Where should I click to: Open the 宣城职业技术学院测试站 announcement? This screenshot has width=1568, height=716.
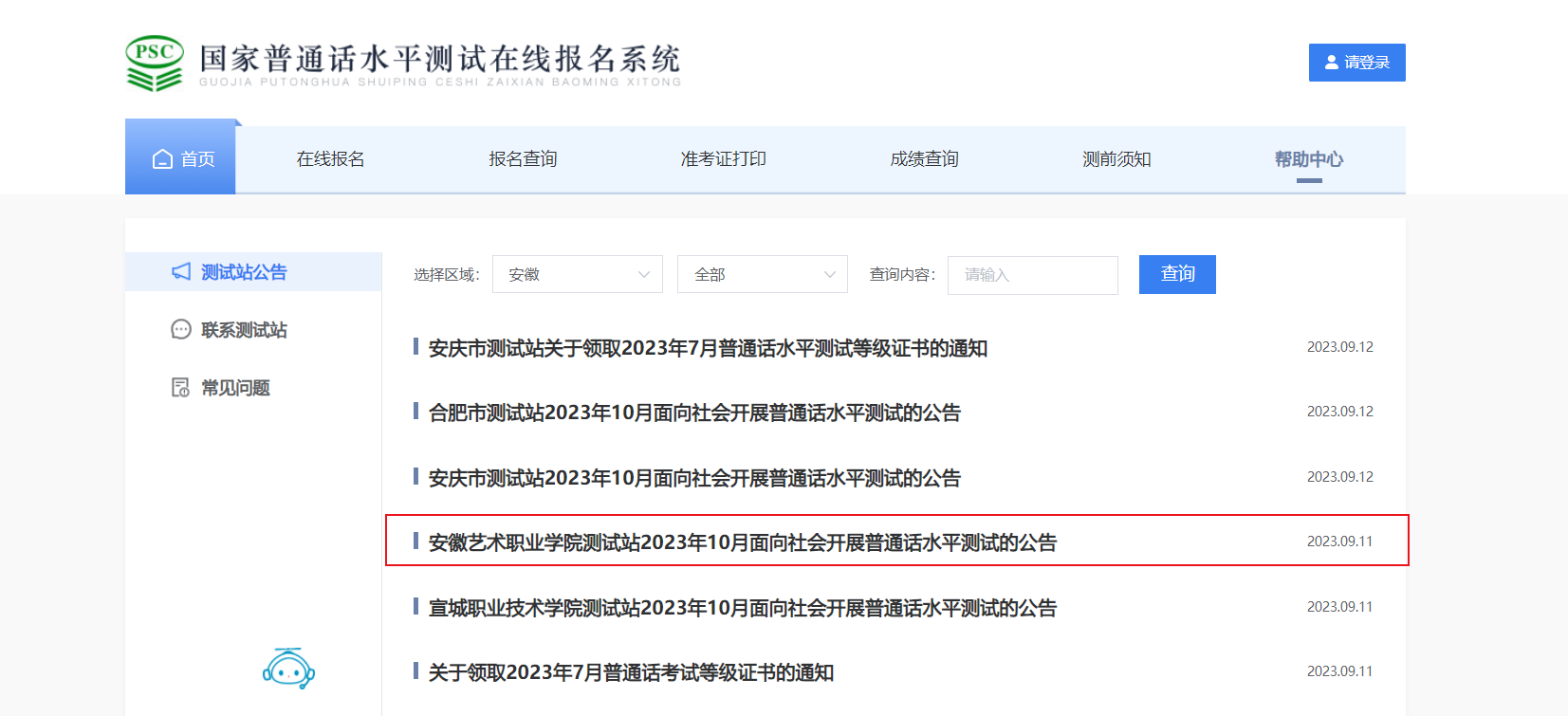click(x=743, y=608)
